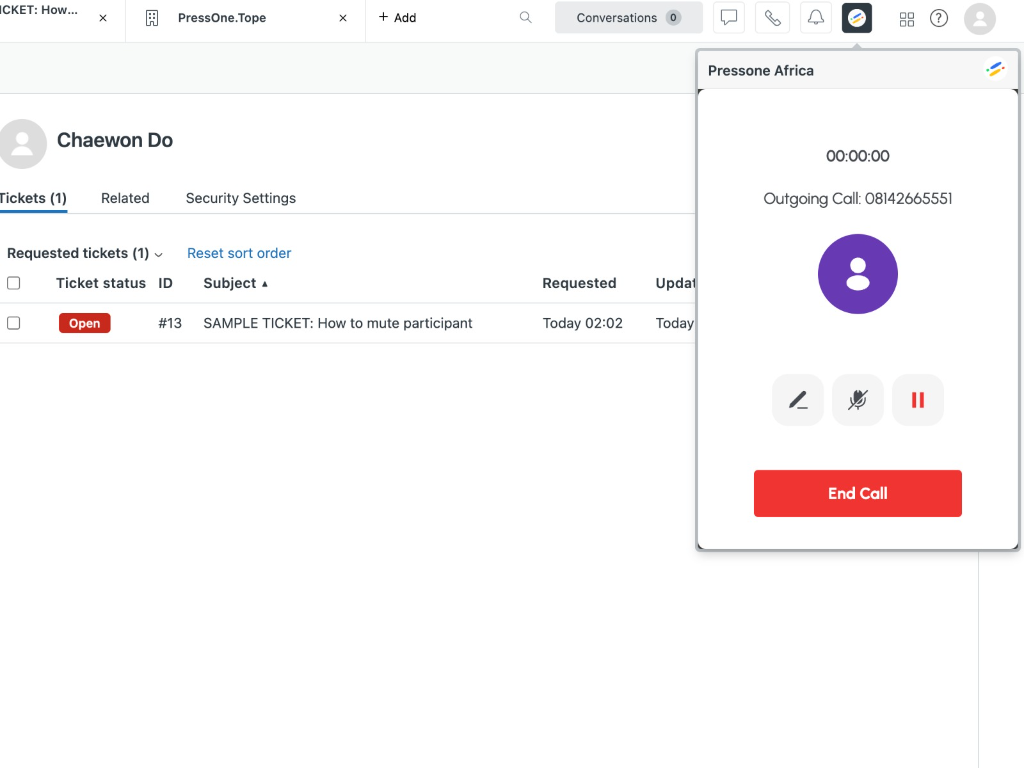This screenshot has width=1024, height=768.
Task: Check the select-all tickets checkbox in header
Action: tap(14, 283)
